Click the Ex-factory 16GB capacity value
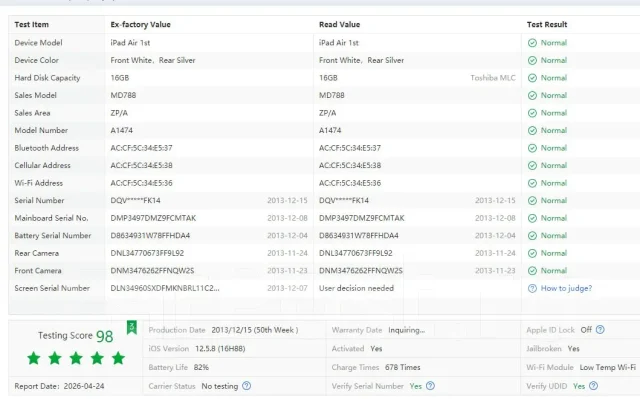 (120, 78)
